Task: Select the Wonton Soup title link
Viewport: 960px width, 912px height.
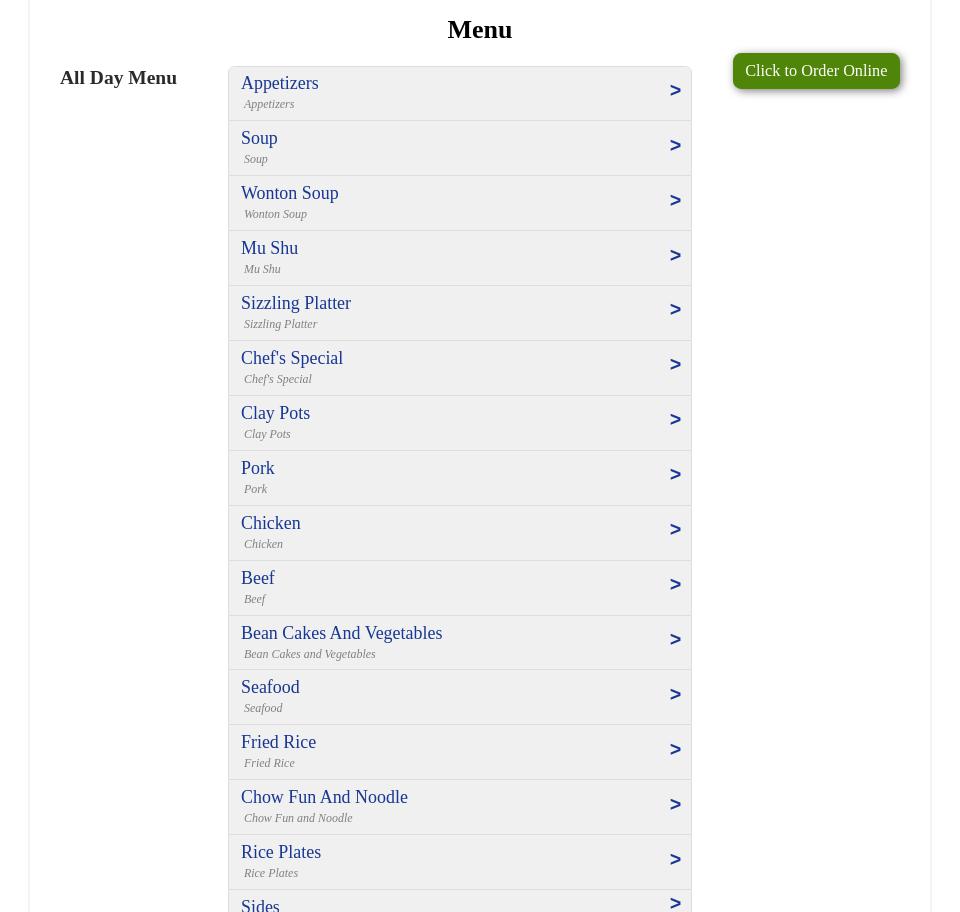Action: pyautogui.click(x=289, y=193)
